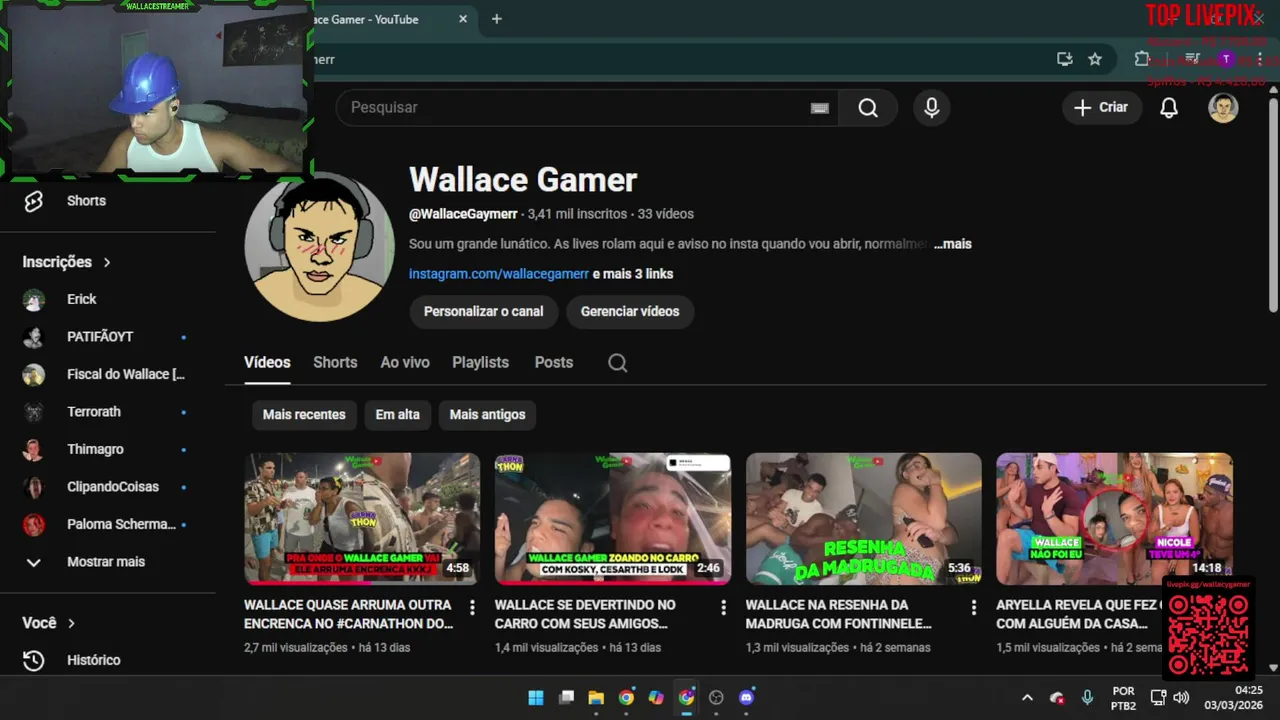Click the taskbar microphone tray icon
This screenshot has height=720, width=1280.
tap(1087, 698)
